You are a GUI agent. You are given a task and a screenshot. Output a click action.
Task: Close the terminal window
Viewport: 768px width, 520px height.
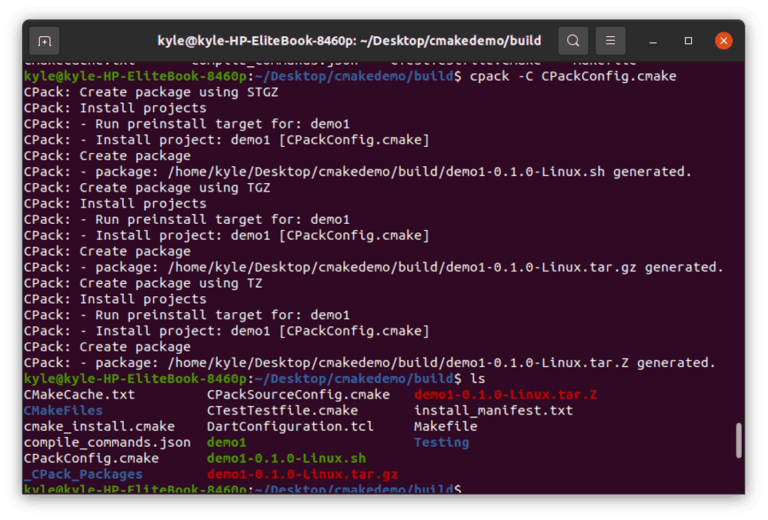[723, 41]
